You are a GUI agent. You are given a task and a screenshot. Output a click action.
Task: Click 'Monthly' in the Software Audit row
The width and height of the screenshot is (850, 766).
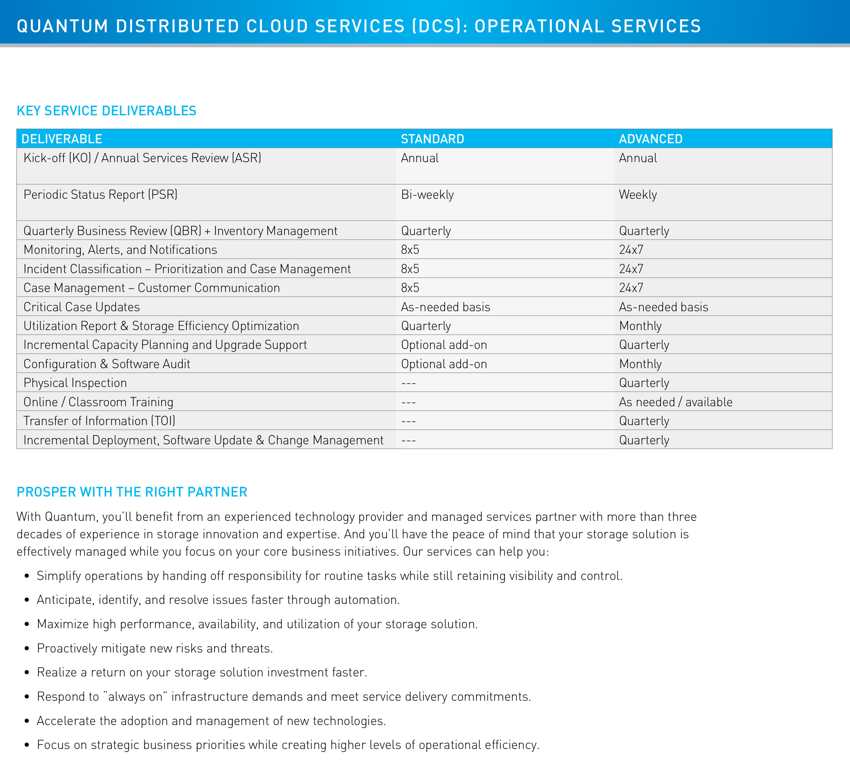point(640,364)
